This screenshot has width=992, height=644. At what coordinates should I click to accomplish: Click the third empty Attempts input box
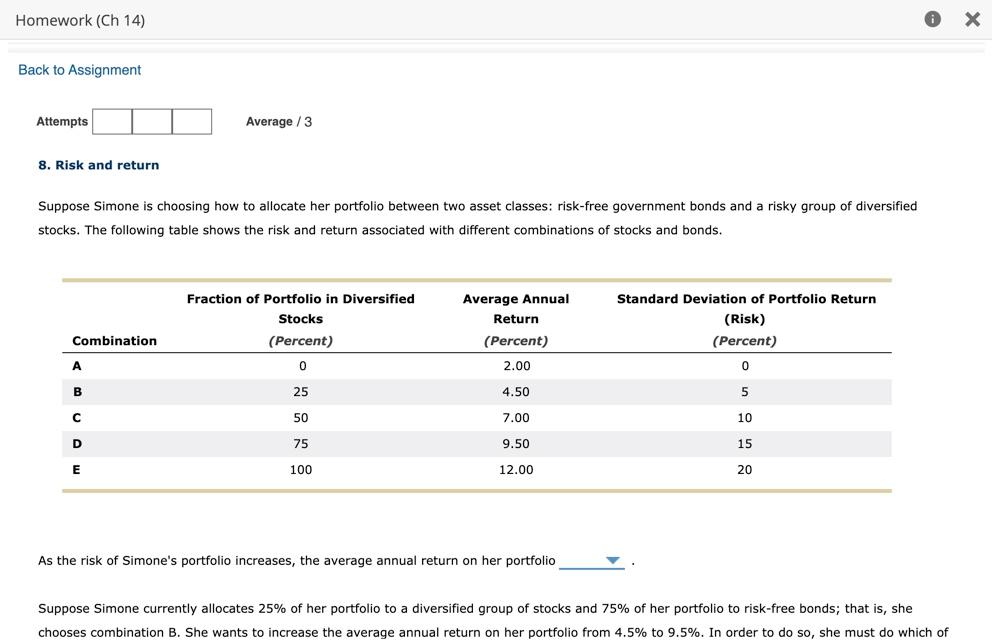point(192,121)
